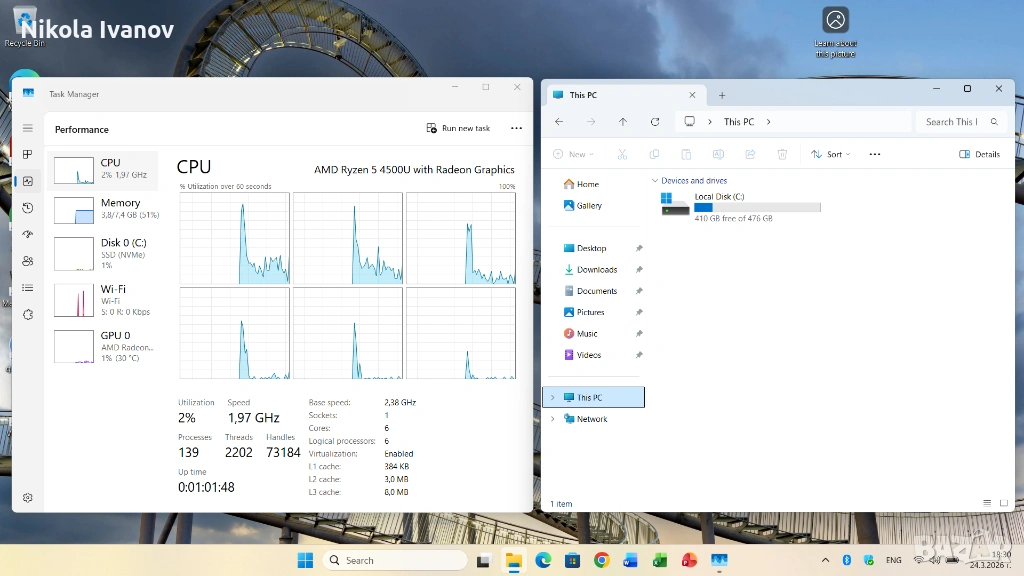Select Memory in the Performance list
The height and width of the screenshot is (576, 1024).
coord(103,209)
